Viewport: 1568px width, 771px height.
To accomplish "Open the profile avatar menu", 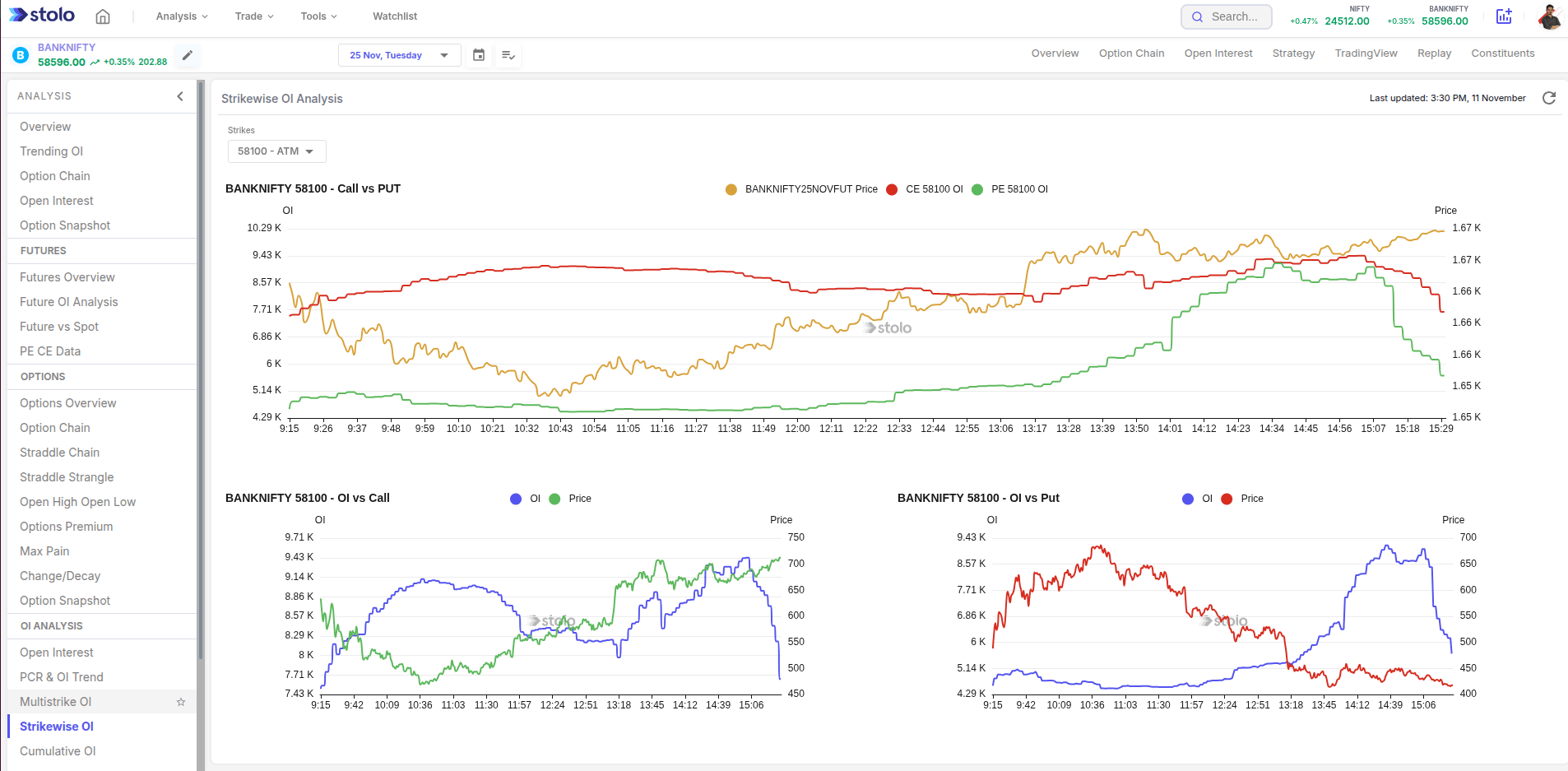I will [x=1548, y=16].
